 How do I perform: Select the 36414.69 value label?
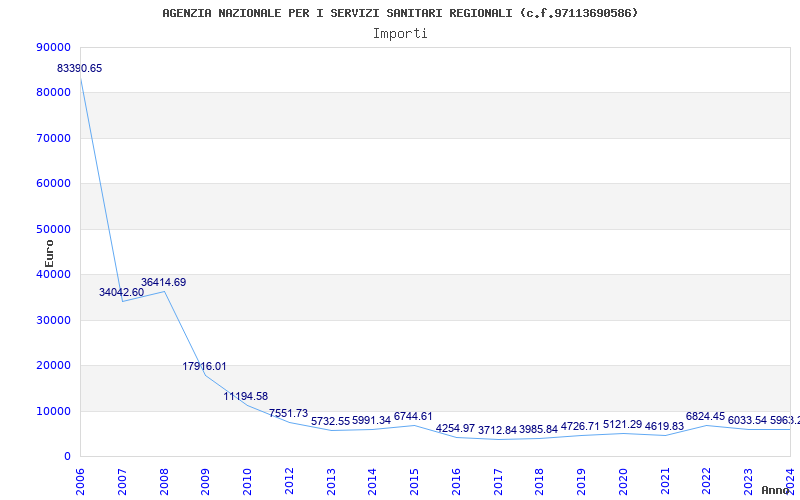[x=163, y=282]
